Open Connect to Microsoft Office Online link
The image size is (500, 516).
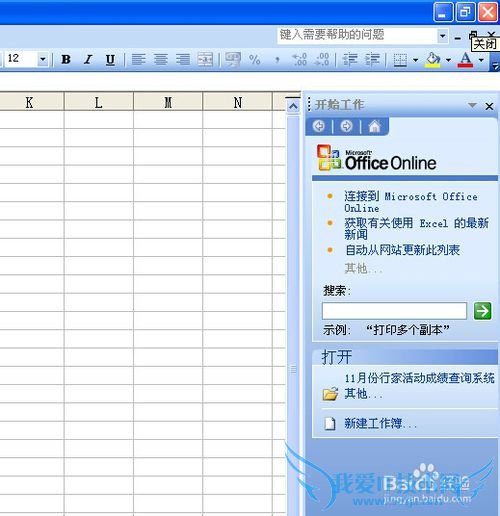pos(411,202)
